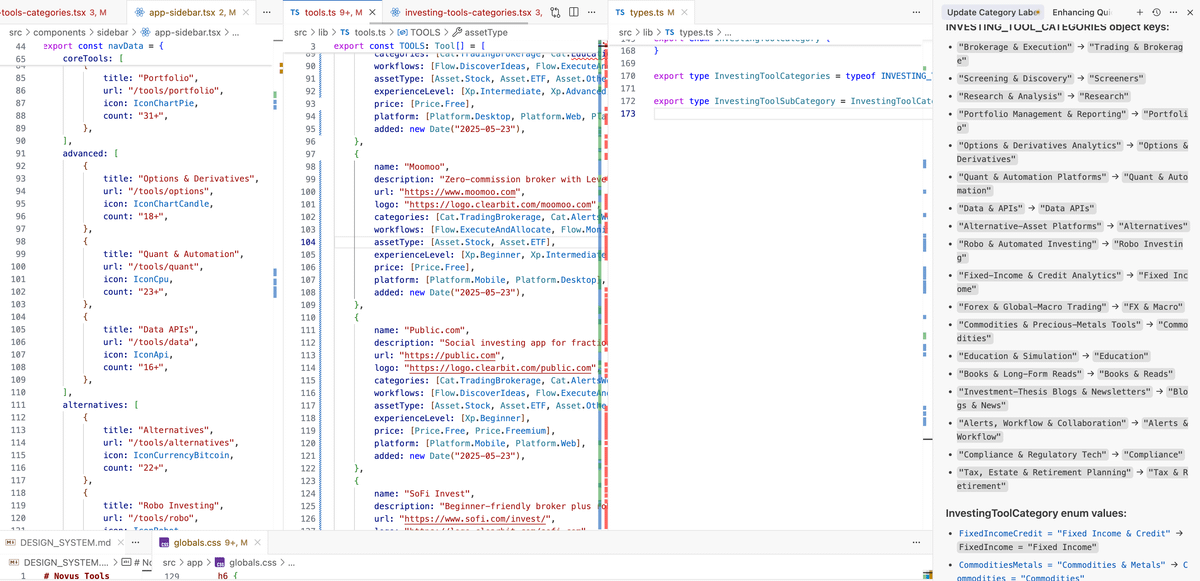Open the logo.clearbit.com/moomoo.com logo link
Screen dimensions: 1200x581
coord(499,205)
